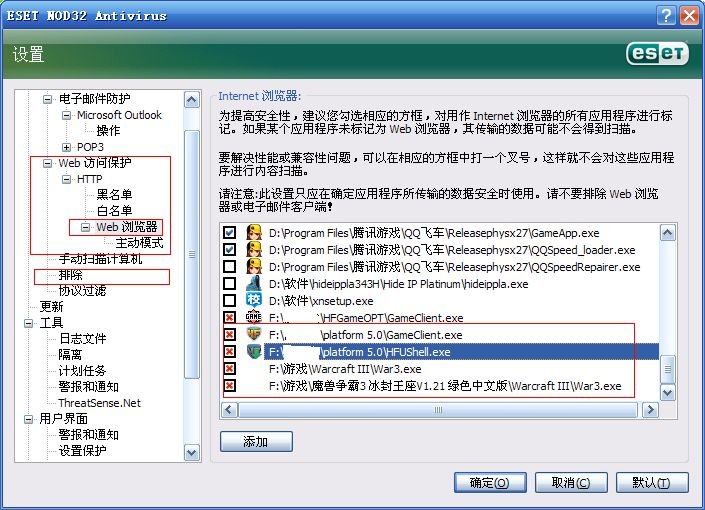Image resolution: width=705 pixels, height=510 pixels.
Task: Click application list horizontal scroll left arrow
Action: [x=229, y=410]
